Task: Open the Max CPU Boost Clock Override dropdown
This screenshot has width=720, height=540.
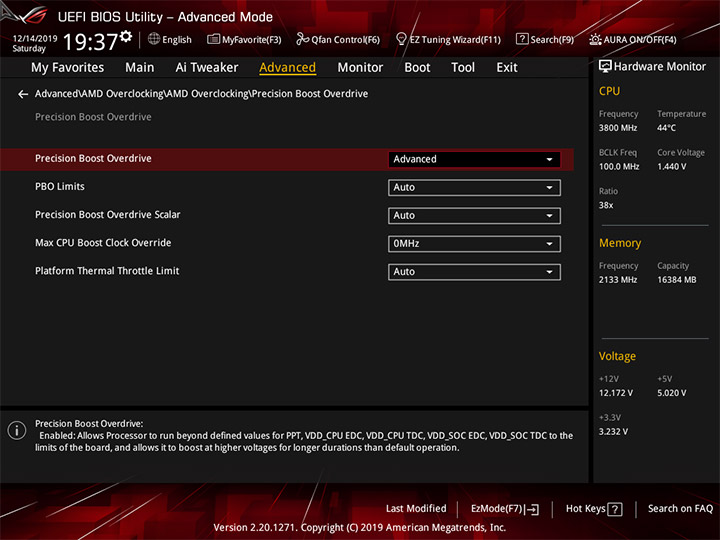Action: point(474,244)
